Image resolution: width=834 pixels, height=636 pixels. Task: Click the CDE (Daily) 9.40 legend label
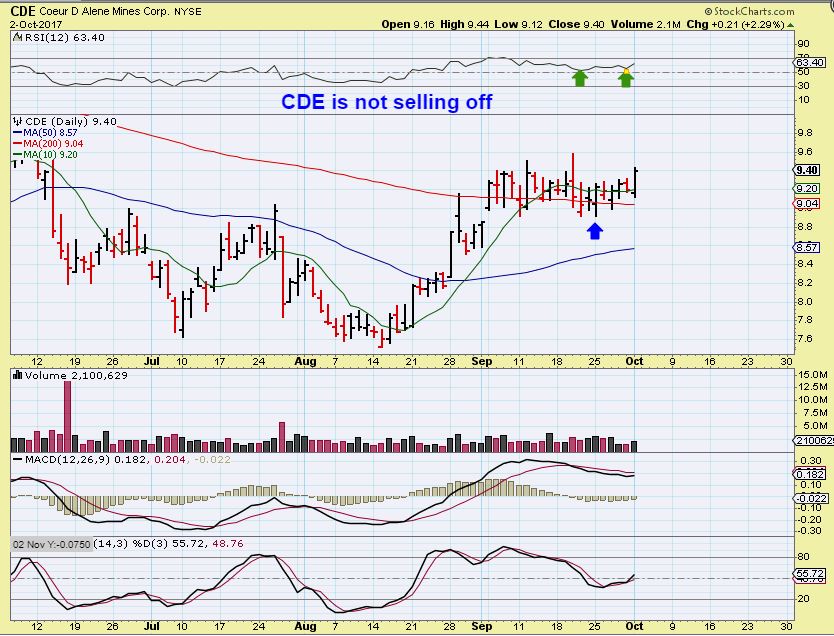71,121
